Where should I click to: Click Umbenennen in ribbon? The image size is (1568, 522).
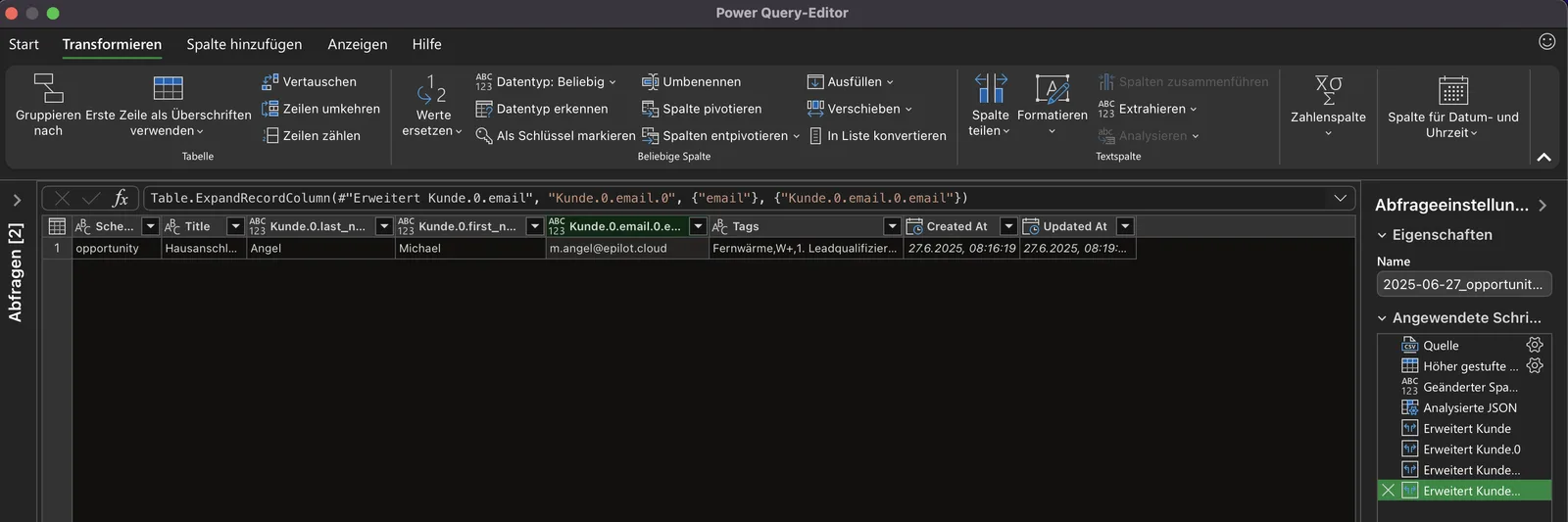691,81
